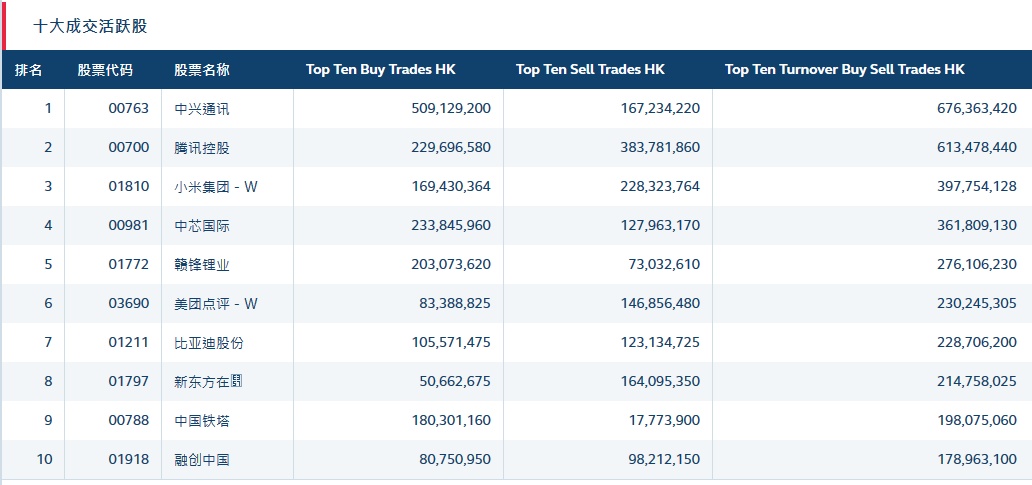Viewport: 1032px width, 485px height.
Task: Open the 小米集团 - W row
Action: (216, 187)
